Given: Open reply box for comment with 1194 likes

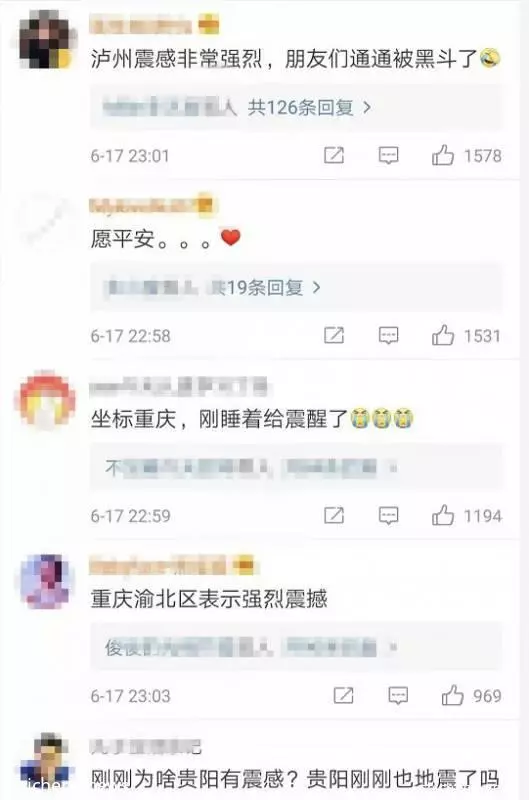Looking at the screenshot, I should [x=388, y=515].
